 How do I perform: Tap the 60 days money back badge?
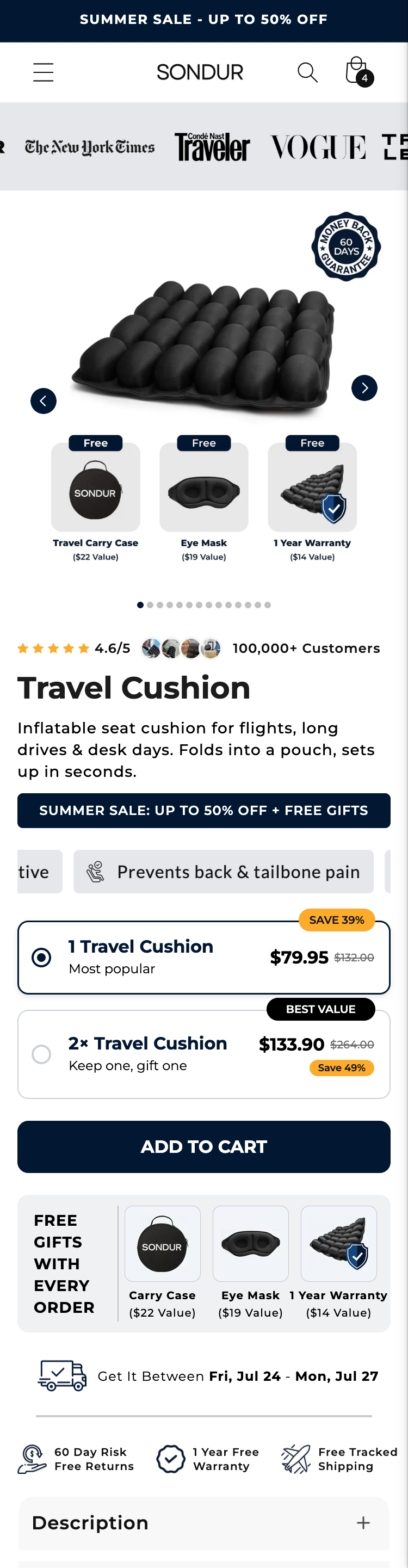346,246
